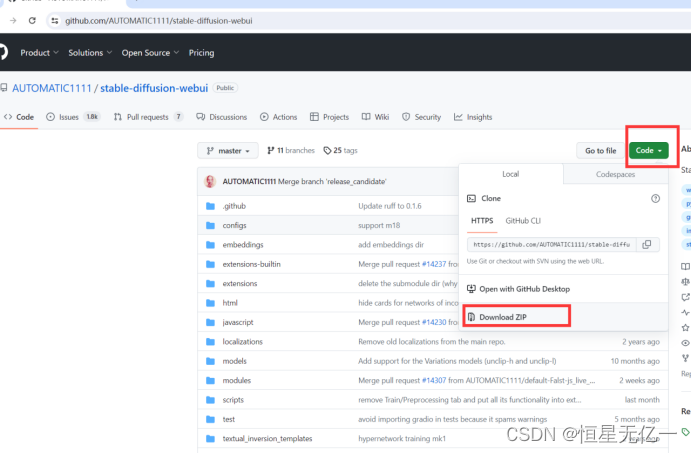692x453 pixels.
Task: Click the GitHub Desktop icon in dropdown
Action: [x=471, y=289]
